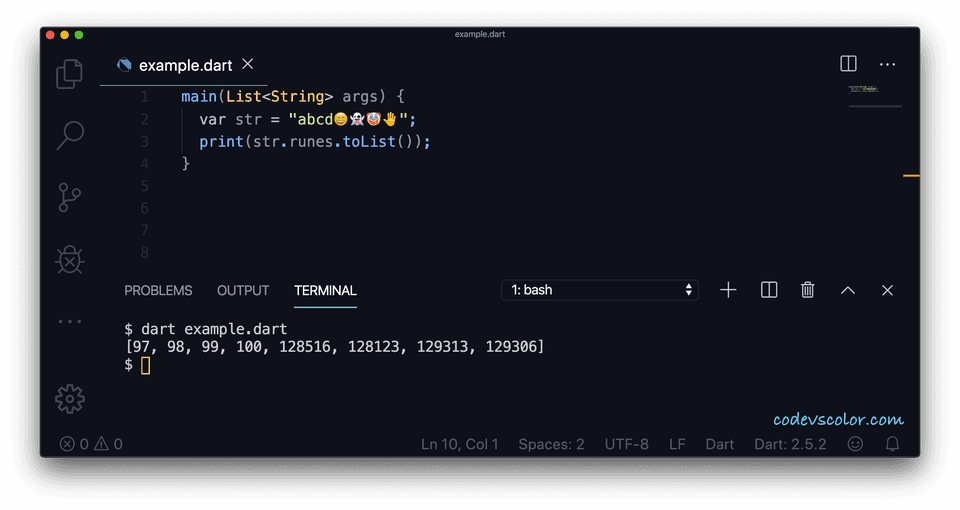Click the split editor icon
The width and height of the screenshot is (960, 510).
point(848,64)
